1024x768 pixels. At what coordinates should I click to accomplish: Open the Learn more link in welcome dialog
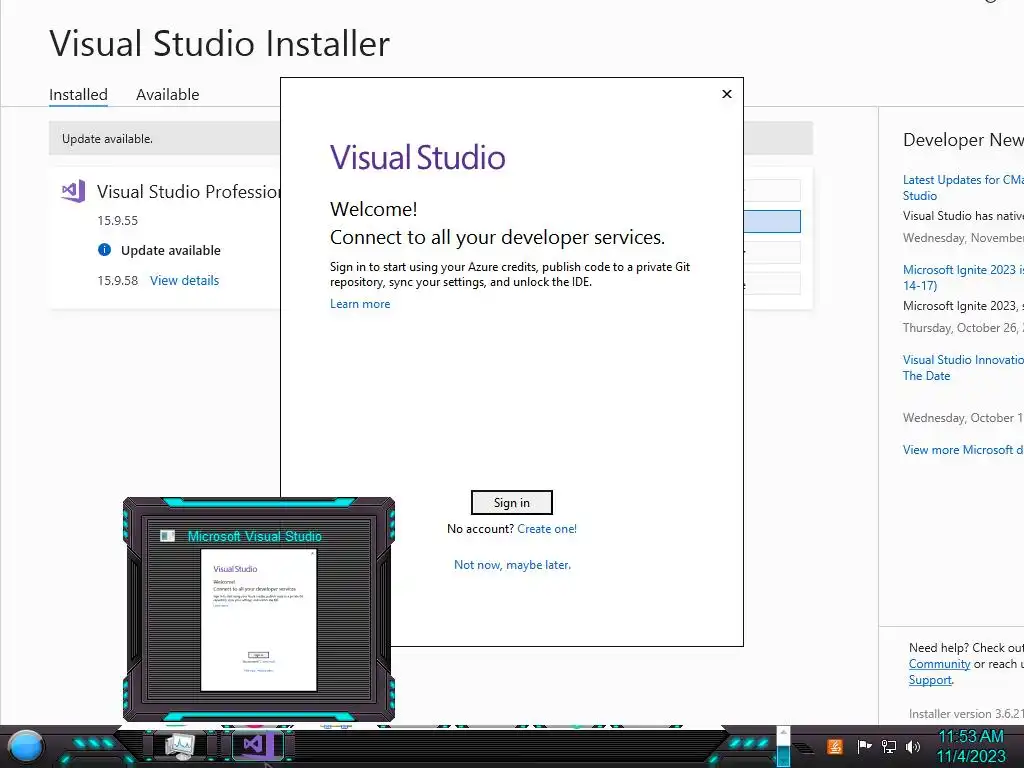pos(360,304)
